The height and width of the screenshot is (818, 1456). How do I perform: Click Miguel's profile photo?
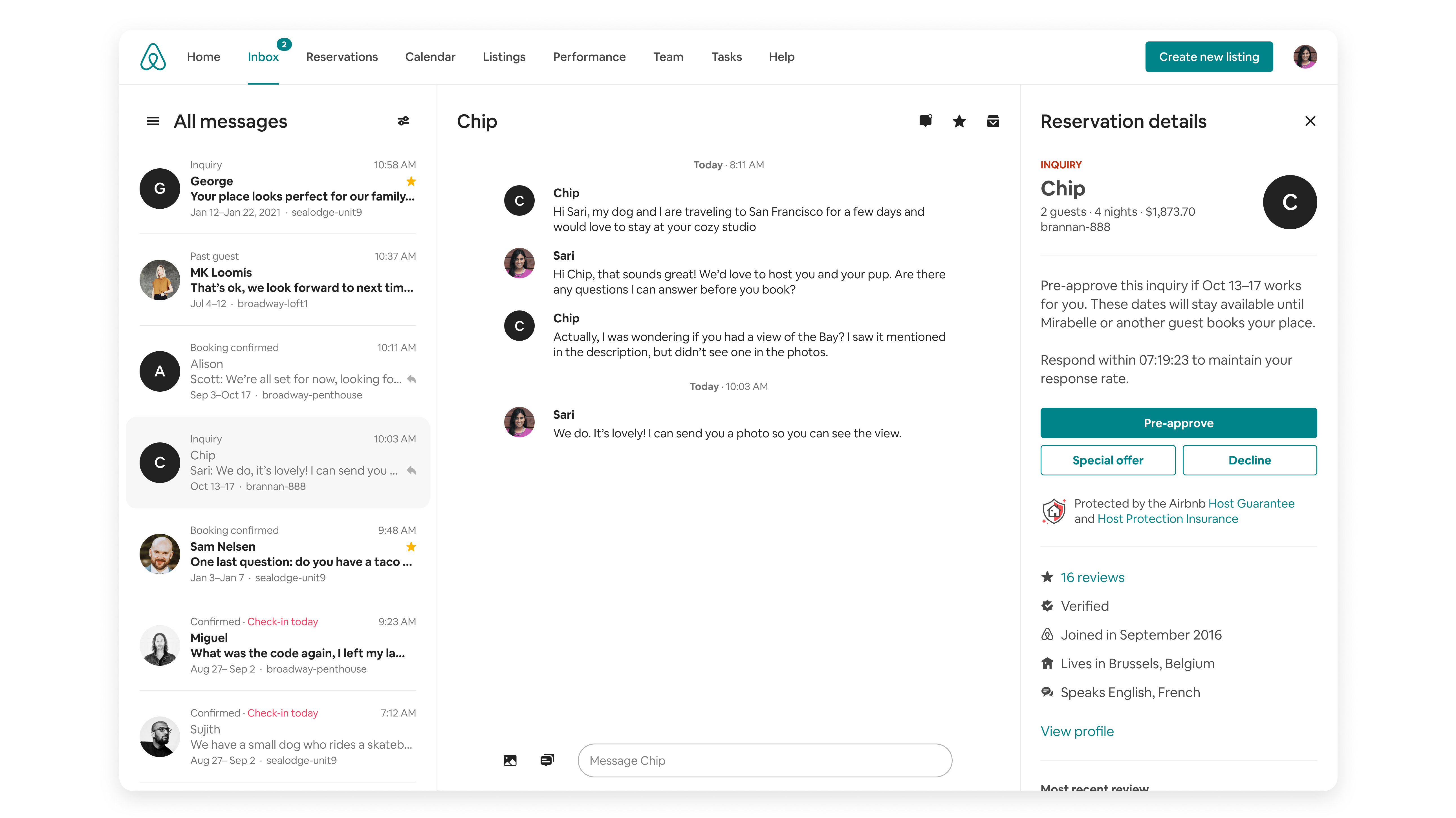coord(160,645)
